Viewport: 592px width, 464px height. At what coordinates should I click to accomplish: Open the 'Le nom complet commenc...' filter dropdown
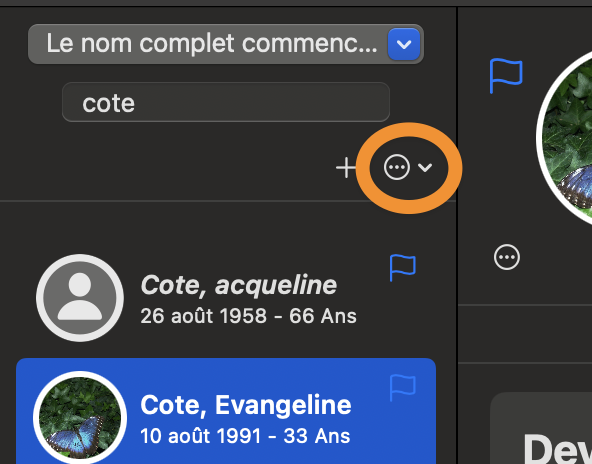226,44
